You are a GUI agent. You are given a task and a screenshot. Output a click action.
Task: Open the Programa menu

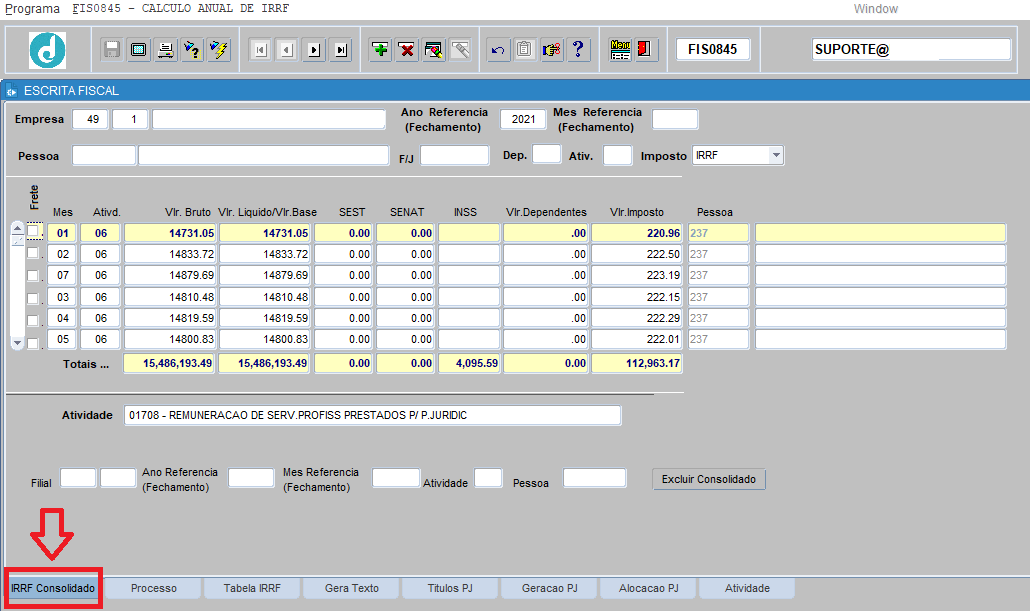tap(32, 9)
